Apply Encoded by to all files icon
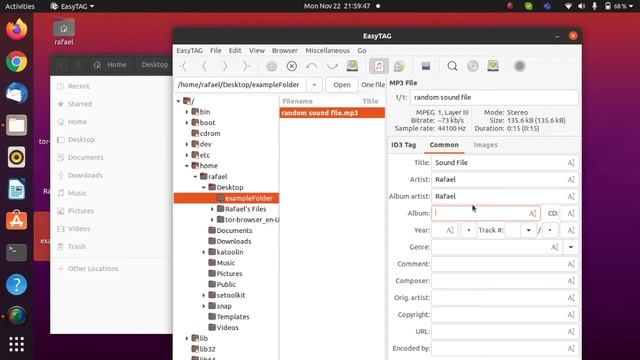 coord(571,348)
